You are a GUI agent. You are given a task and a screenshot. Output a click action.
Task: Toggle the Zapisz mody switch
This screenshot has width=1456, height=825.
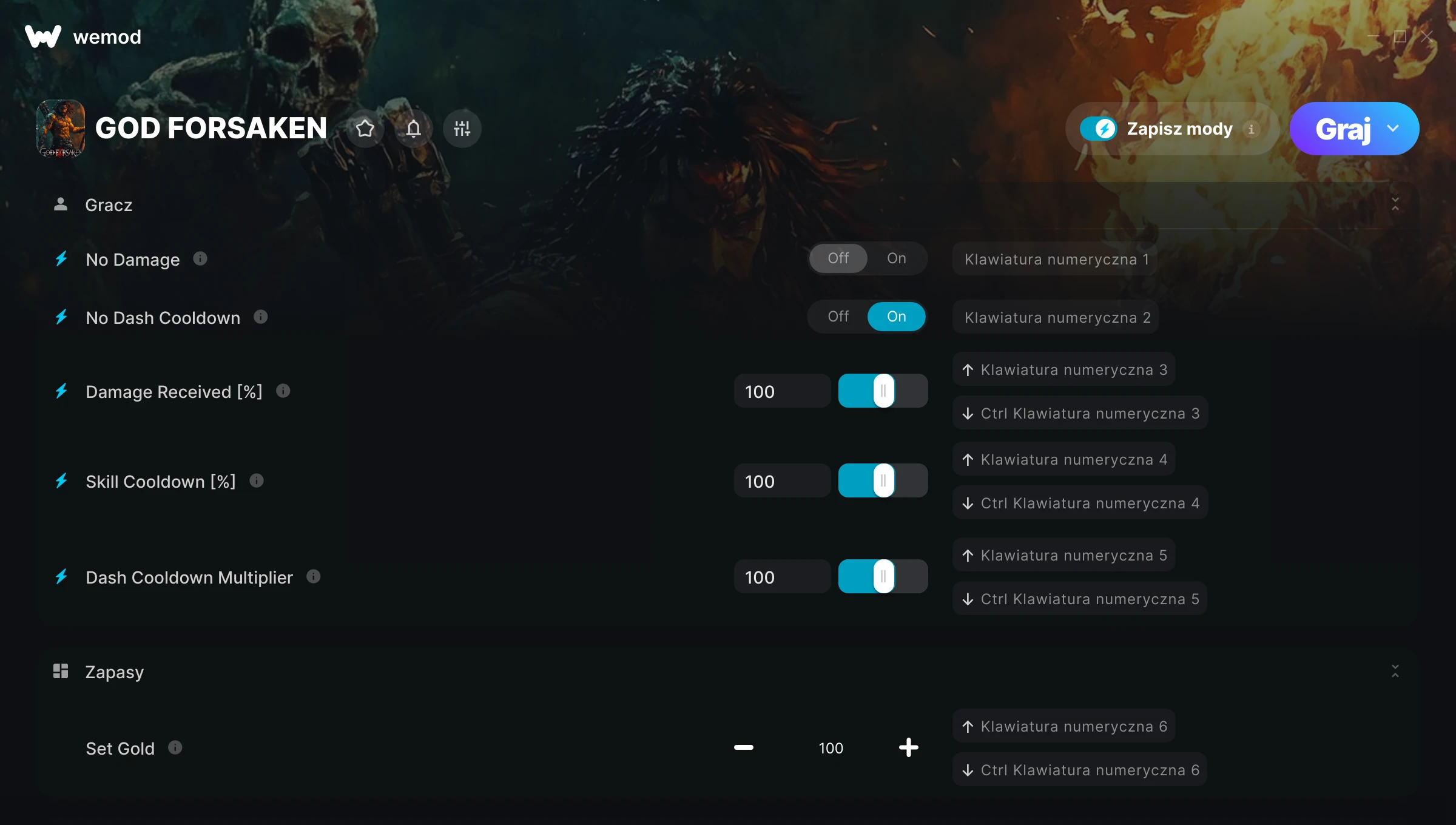coord(1098,129)
